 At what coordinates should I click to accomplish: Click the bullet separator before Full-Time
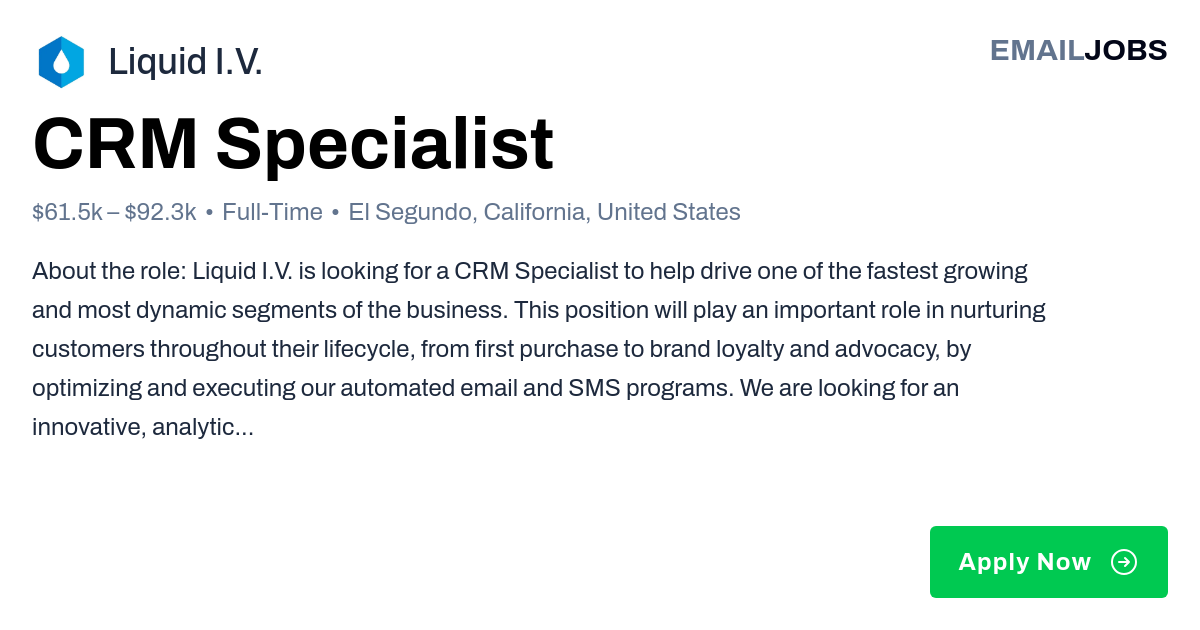(x=209, y=213)
